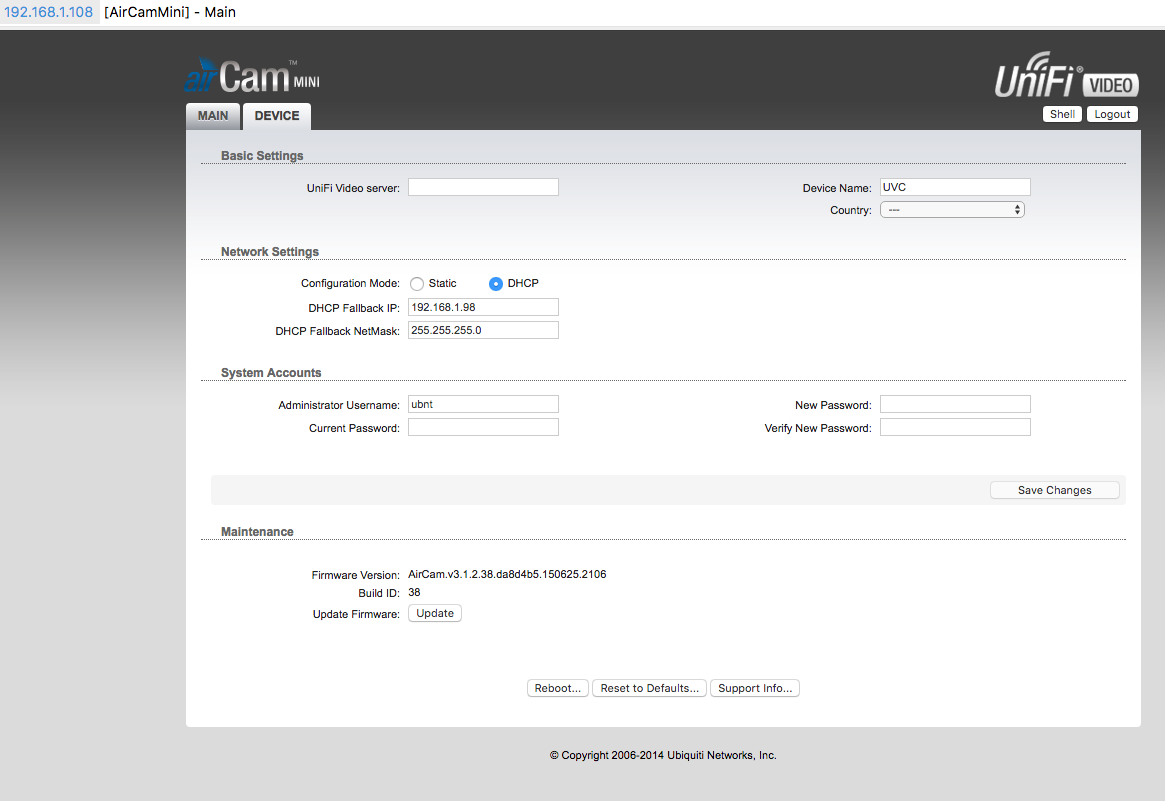Focus the UniFi Video server field
The width and height of the screenshot is (1165, 801).
483,187
